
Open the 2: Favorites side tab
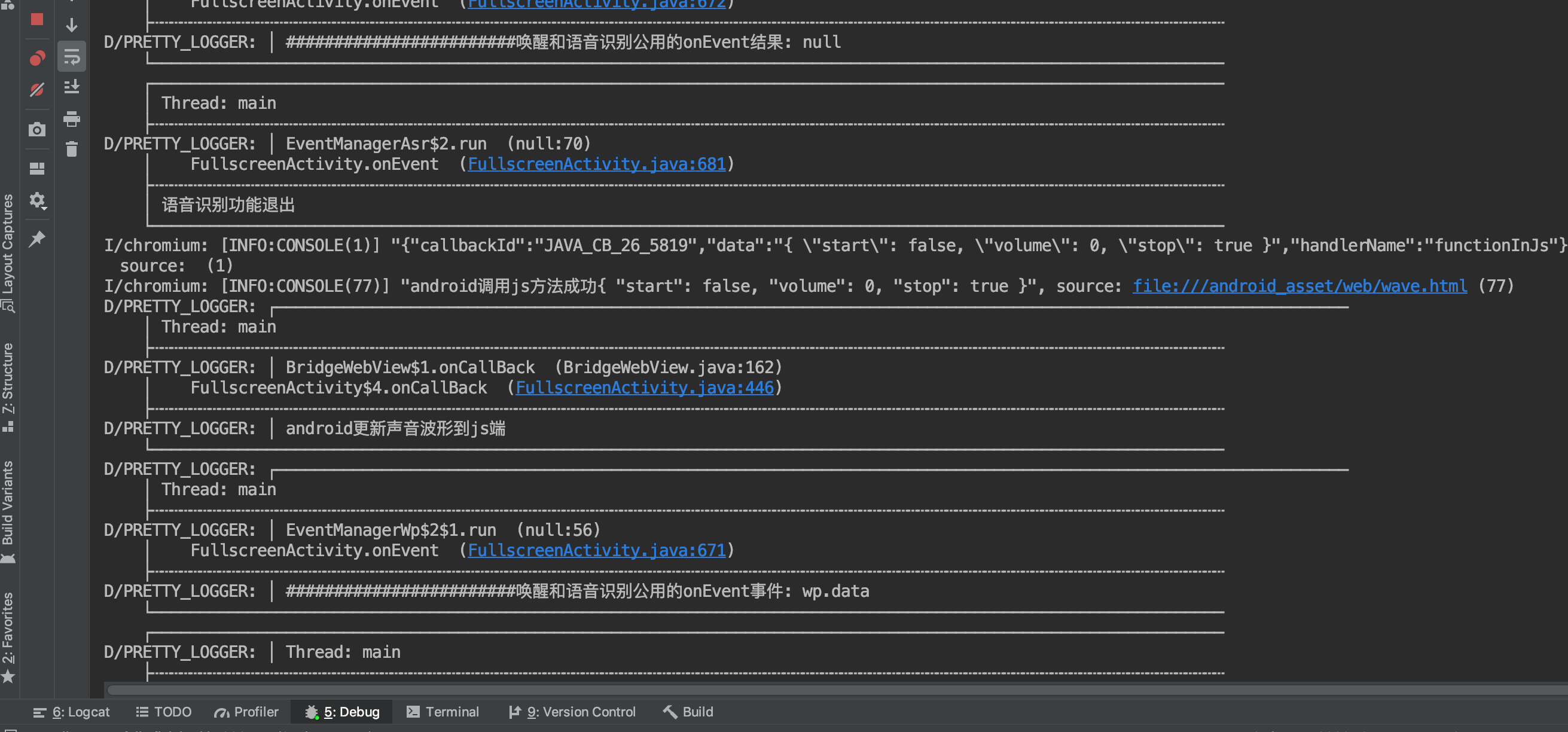click(x=8, y=636)
